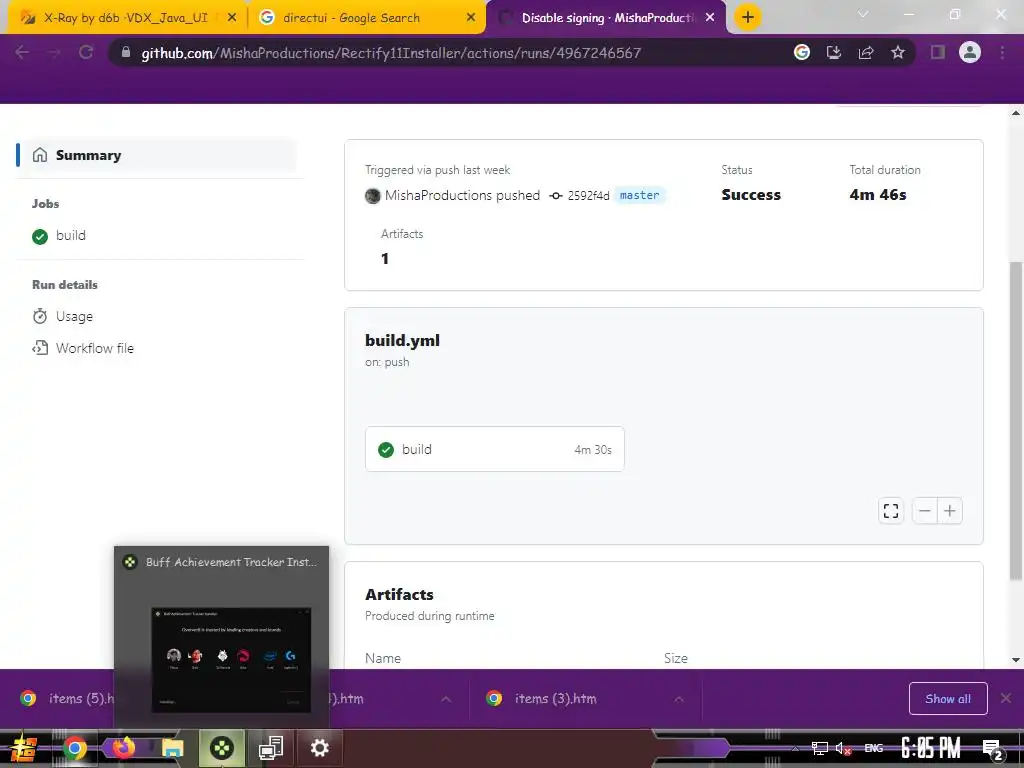Close the downloads bar

click(1006, 698)
